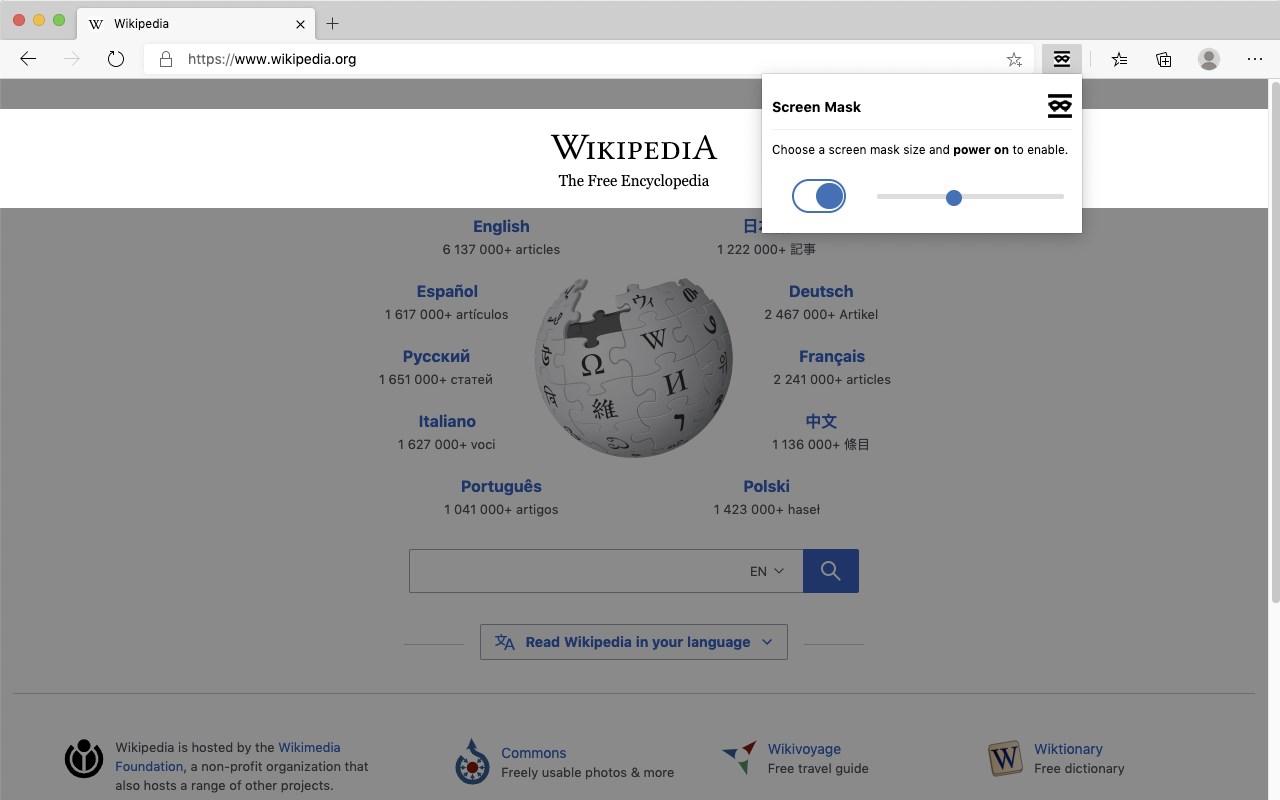Open English Wikipedia link
The height and width of the screenshot is (800, 1280).
point(501,226)
